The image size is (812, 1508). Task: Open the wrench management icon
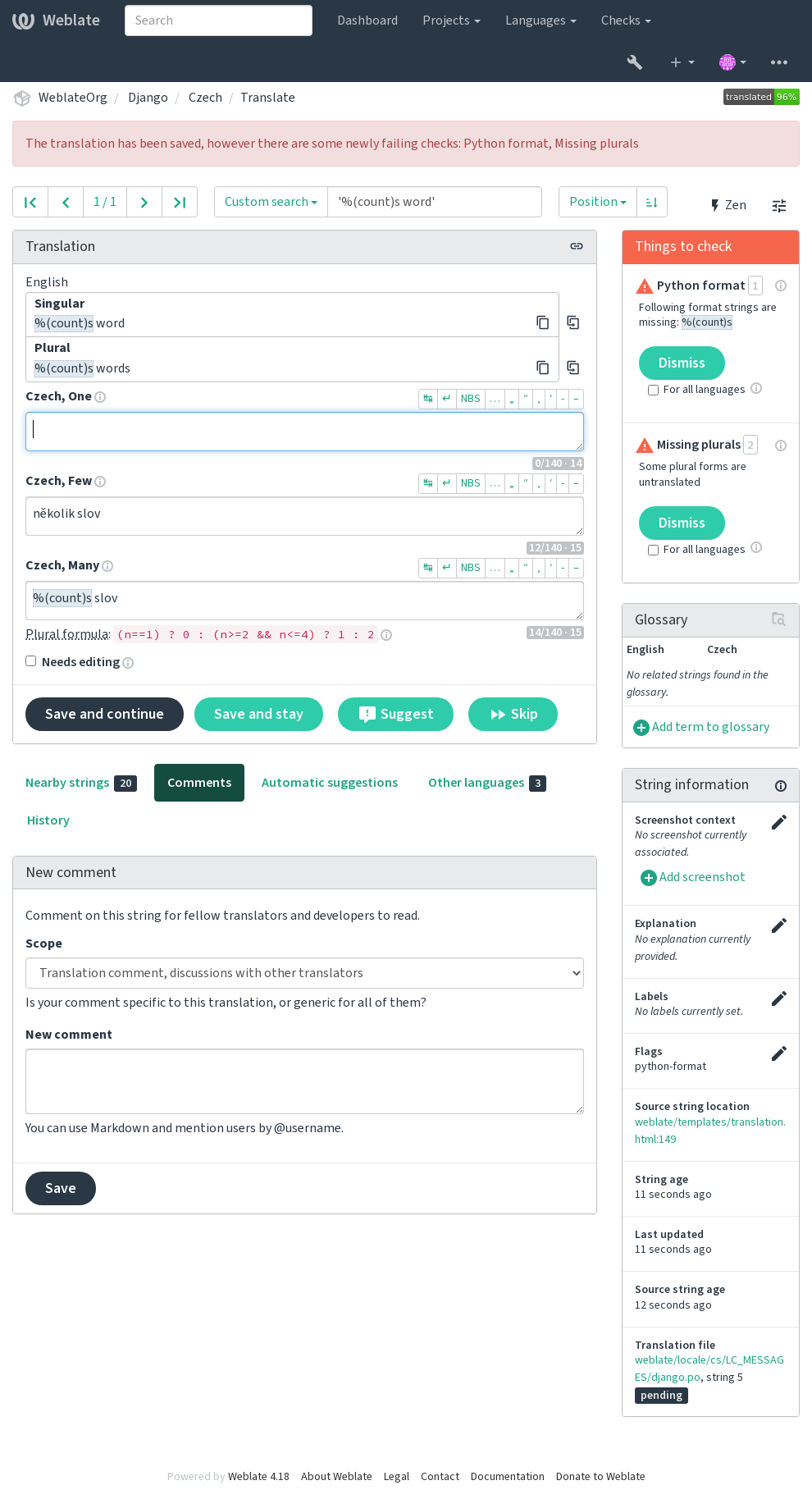point(634,62)
